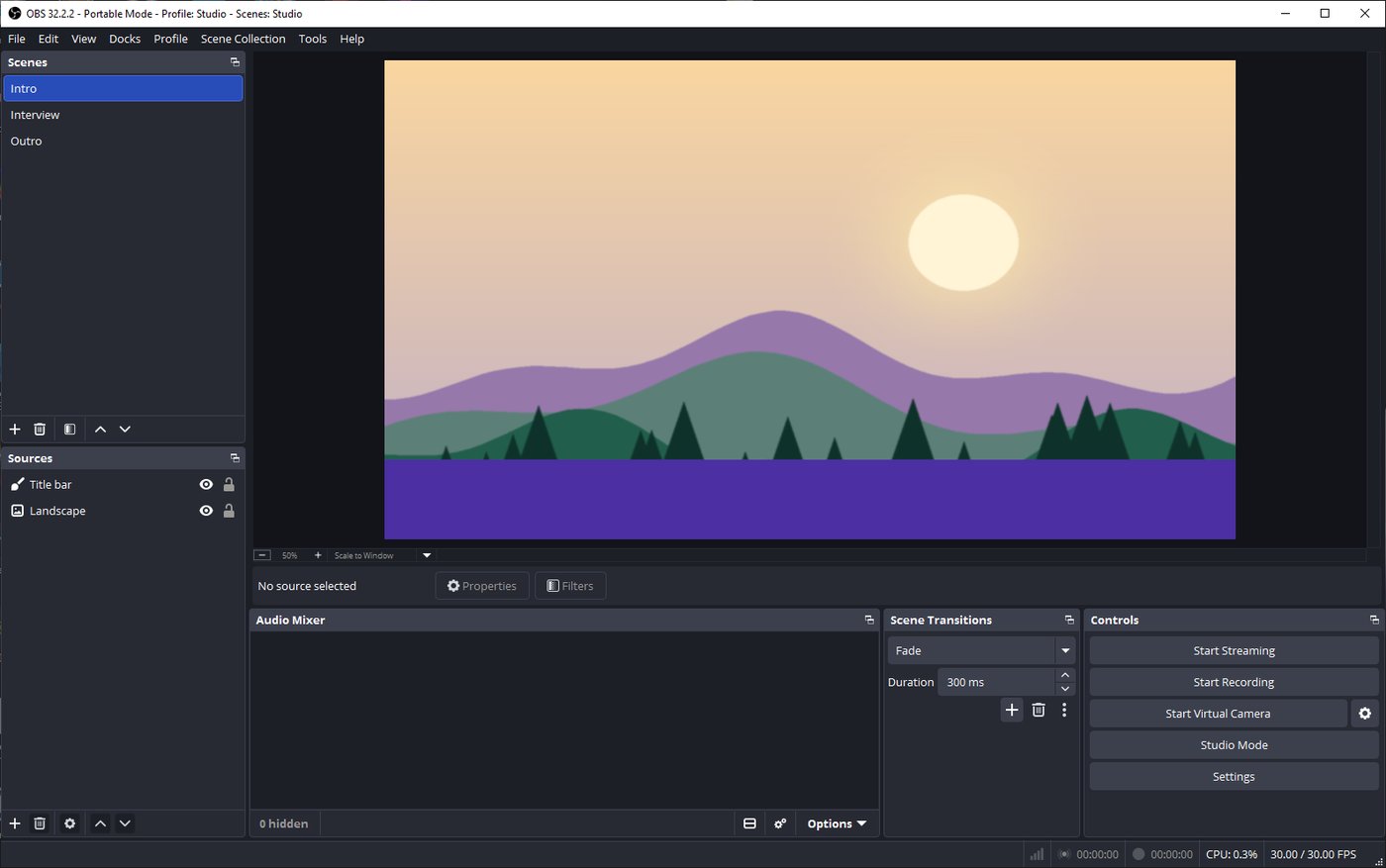The image size is (1386, 868).
Task: Open the Docks menu
Action: pos(125,39)
